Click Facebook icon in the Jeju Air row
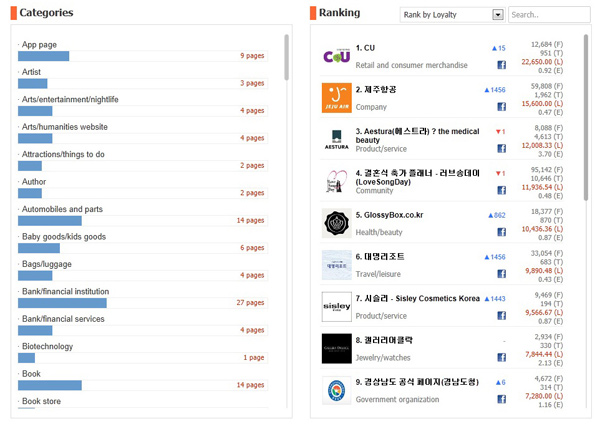This screenshot has height=429, width=600. (x=501, y=107)
